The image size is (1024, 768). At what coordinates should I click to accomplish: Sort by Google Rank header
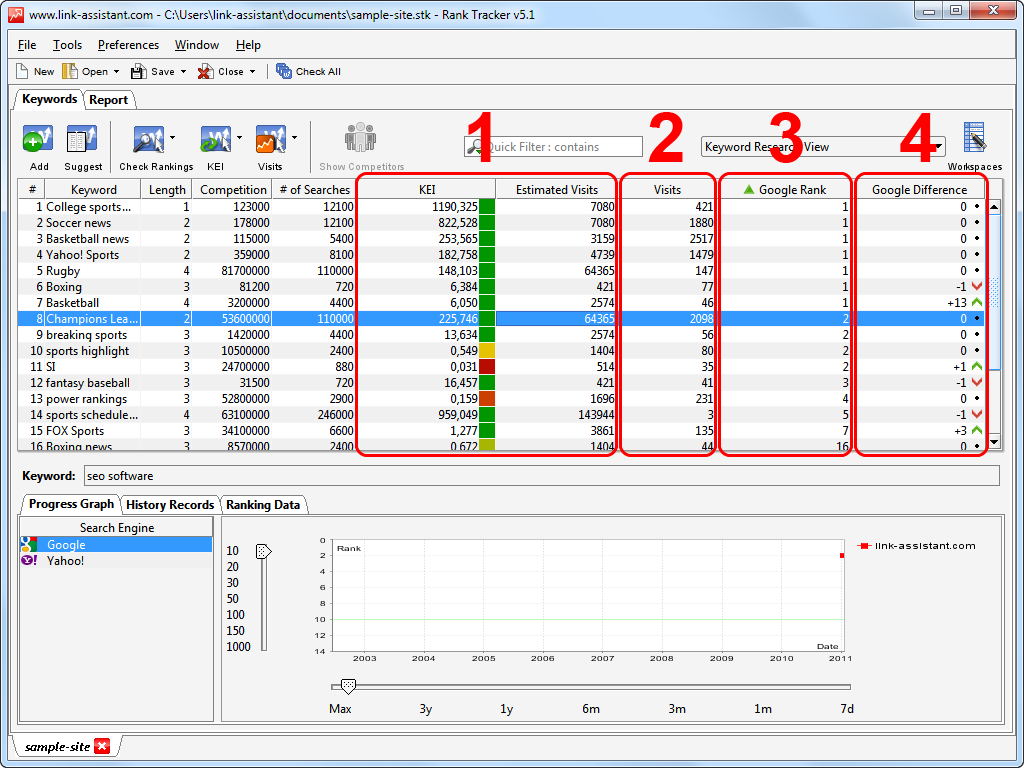point(786,189)
